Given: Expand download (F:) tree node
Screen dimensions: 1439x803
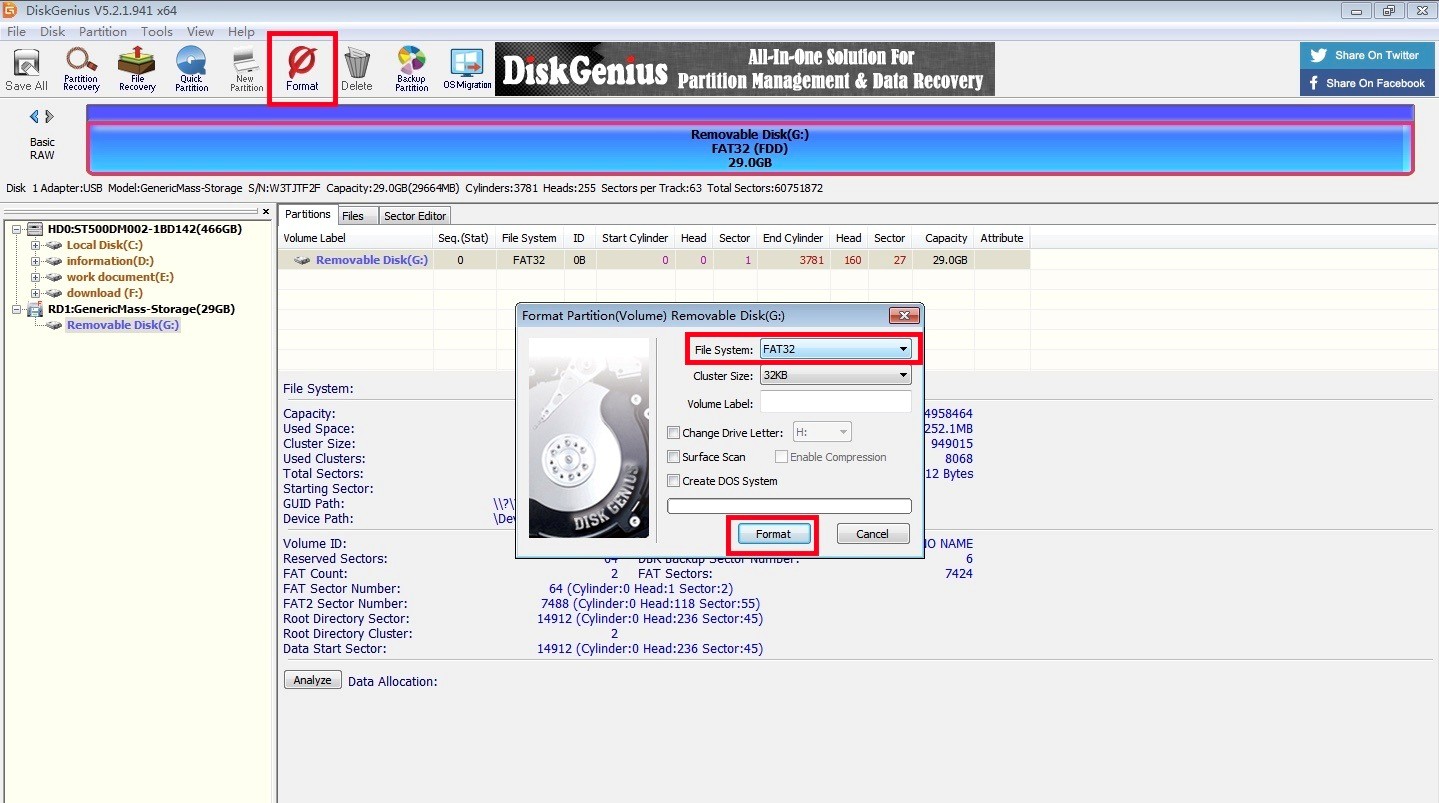Looking at the screenshot, I should 35,293.
